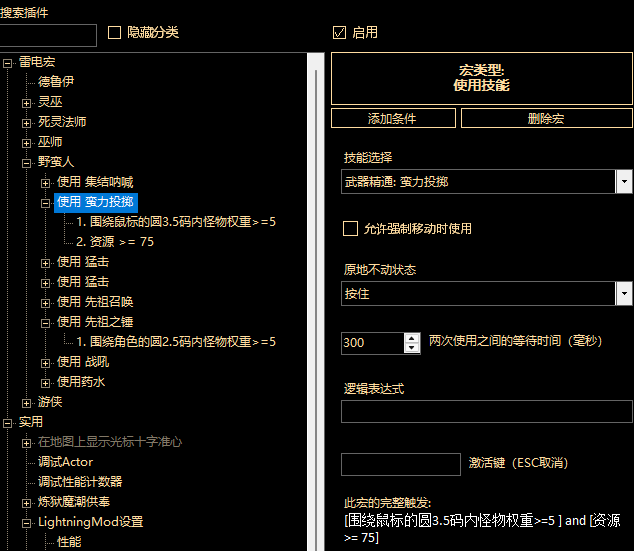Image resolution: width=634 pixels, height=551 pixels.
Task: Collapse the 使用 先祖之锤 macro node
Action: 46,322
